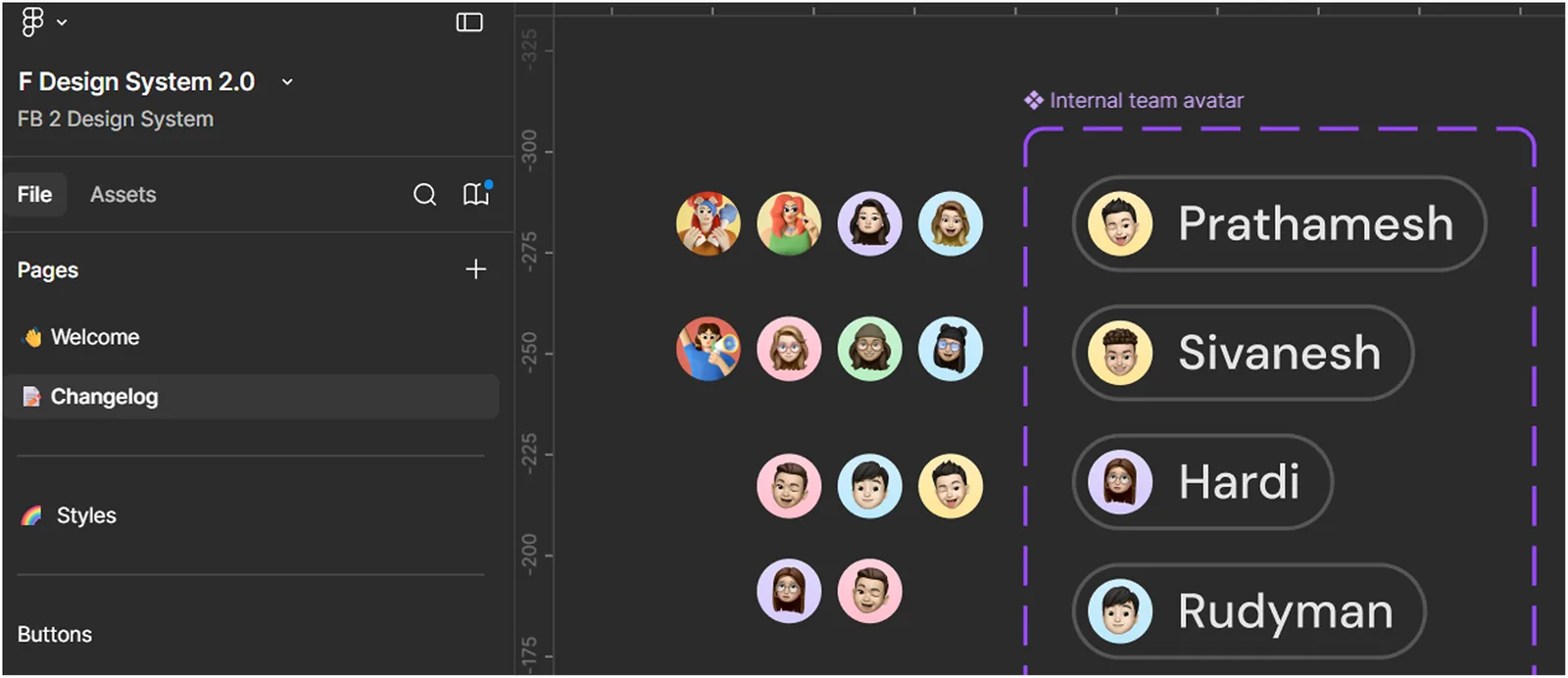
Task: Select the dark-haired woman avatar on purple background
Action: (x=869, y=223)
